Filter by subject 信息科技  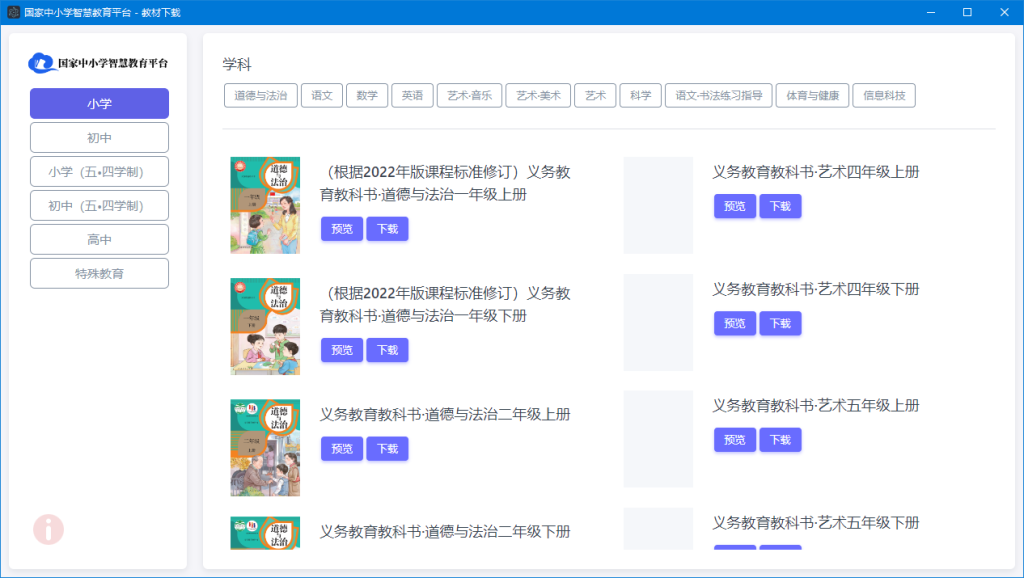[x=884, y=95]
